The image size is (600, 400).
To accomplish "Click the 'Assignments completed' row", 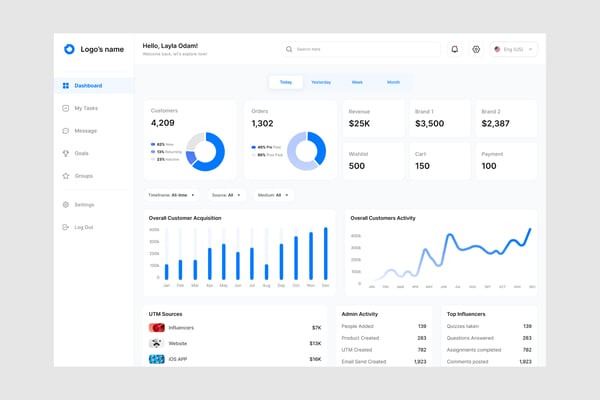I will tap(489, 350).
